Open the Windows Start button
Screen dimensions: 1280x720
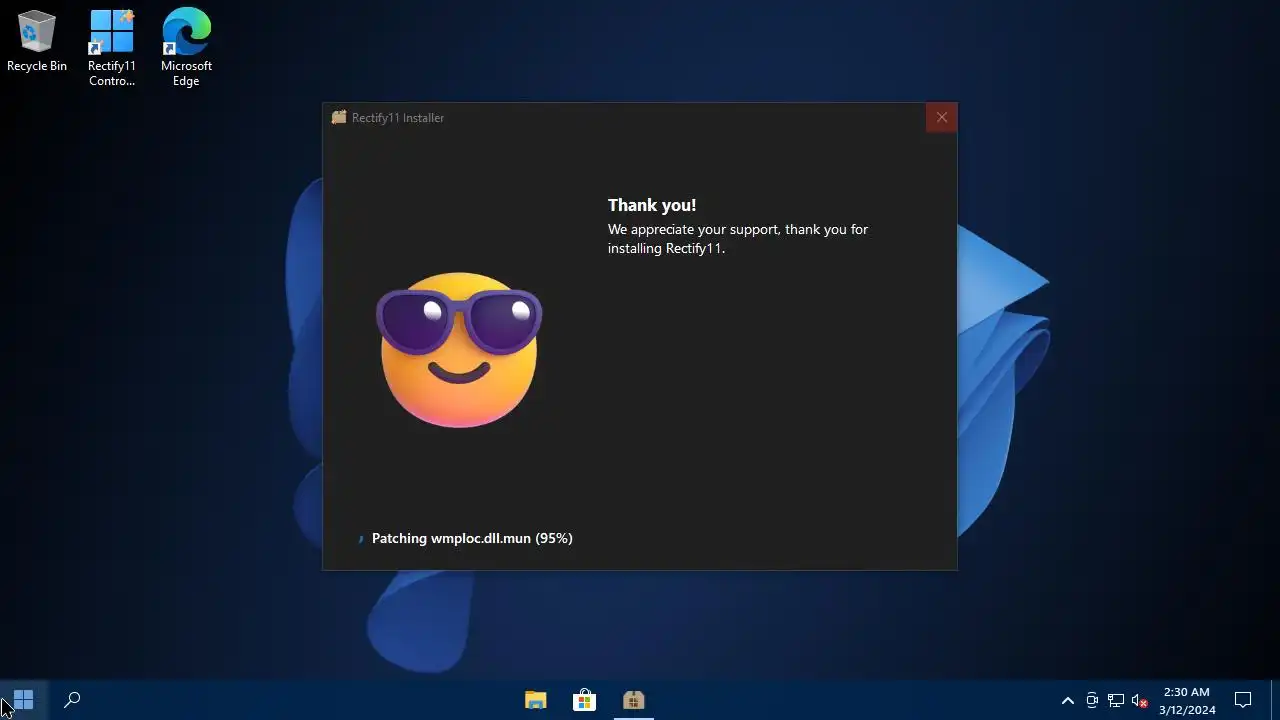click(23, 700)
